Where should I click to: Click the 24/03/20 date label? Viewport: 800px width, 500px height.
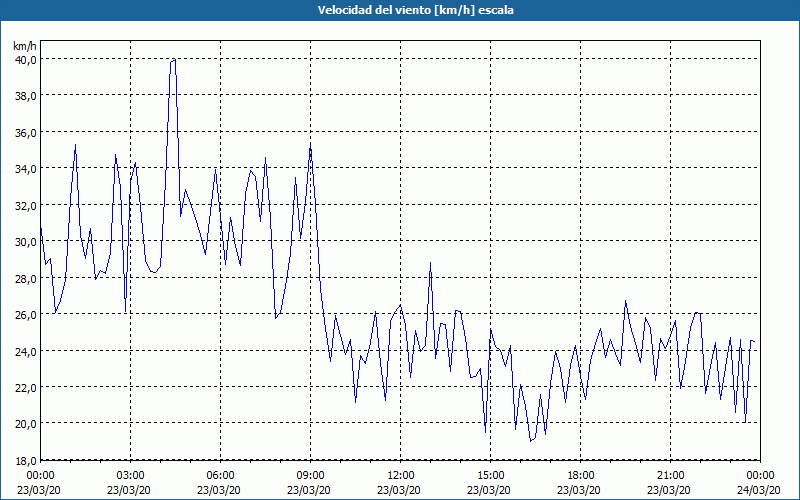(x=758, y=490)
